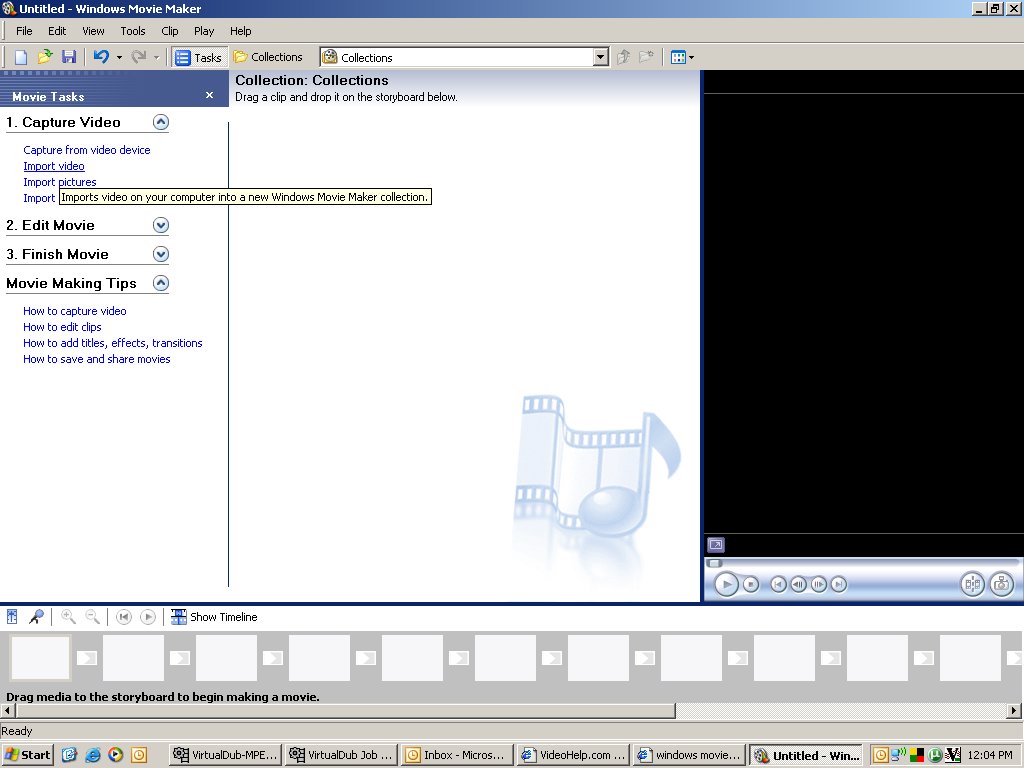The image size is (1024, 768).
Task: Open the Windows Start menu
Action: click(x=26, y=756)
